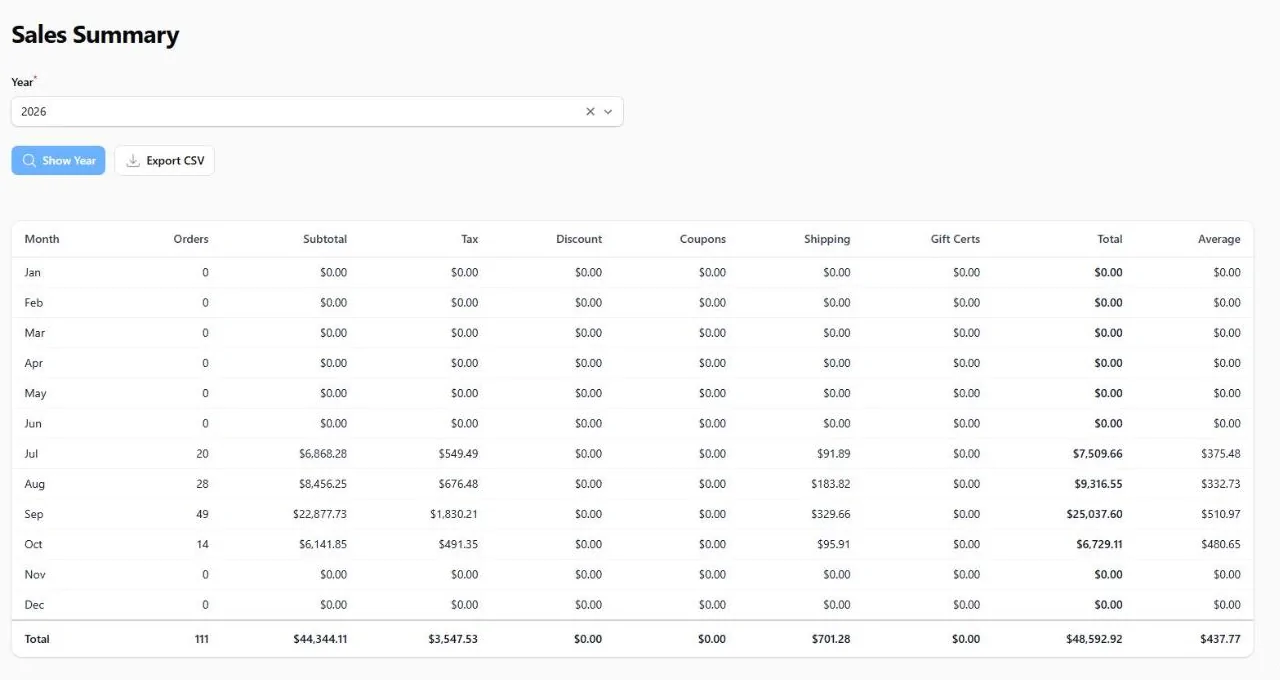Click Oct orders count 14
The image size is (1280, 680).
[x=202, y=544]
